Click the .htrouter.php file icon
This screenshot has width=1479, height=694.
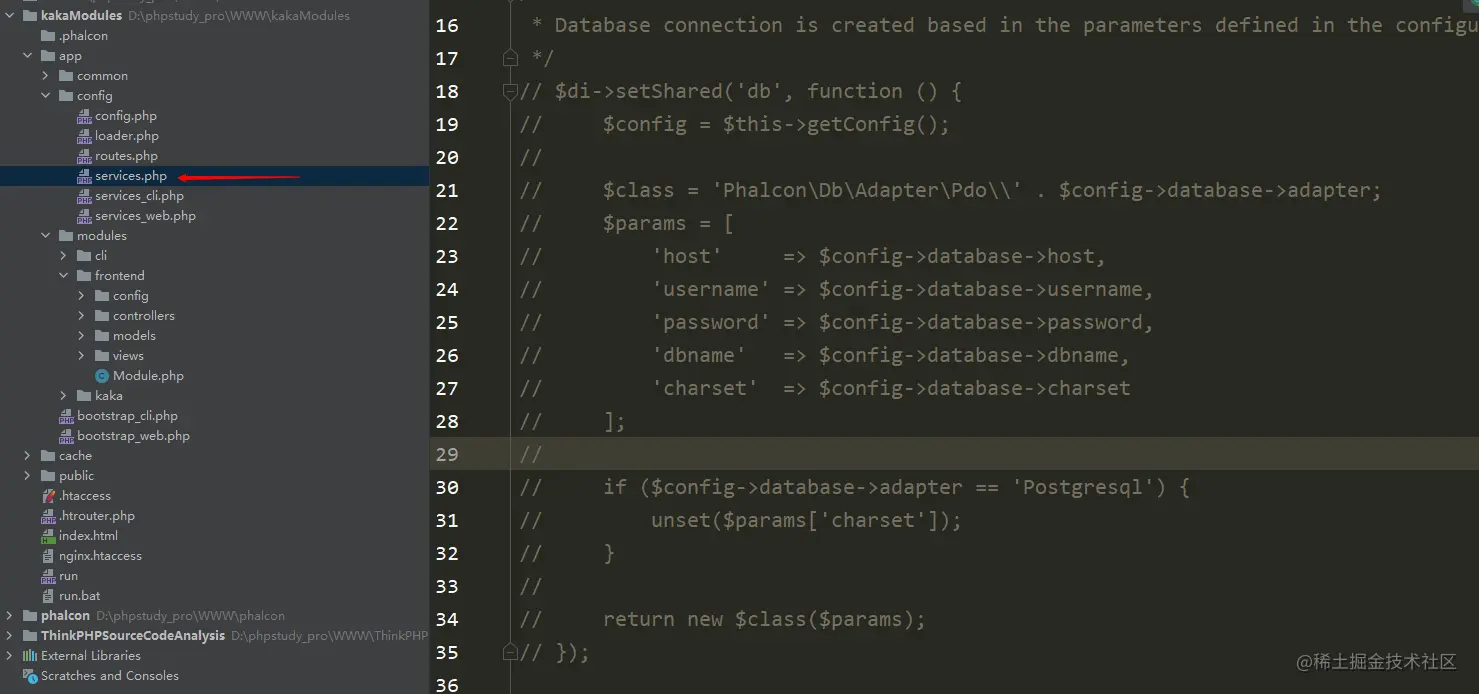click(48, 516)
